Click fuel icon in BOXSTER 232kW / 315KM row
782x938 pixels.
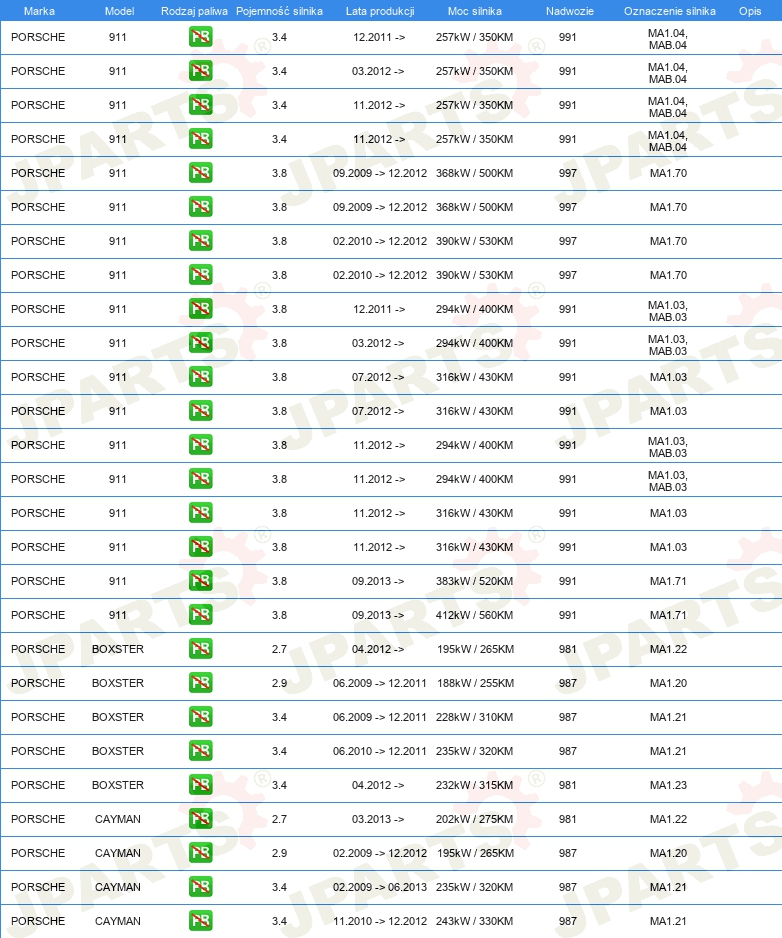(x=200, y=785)
